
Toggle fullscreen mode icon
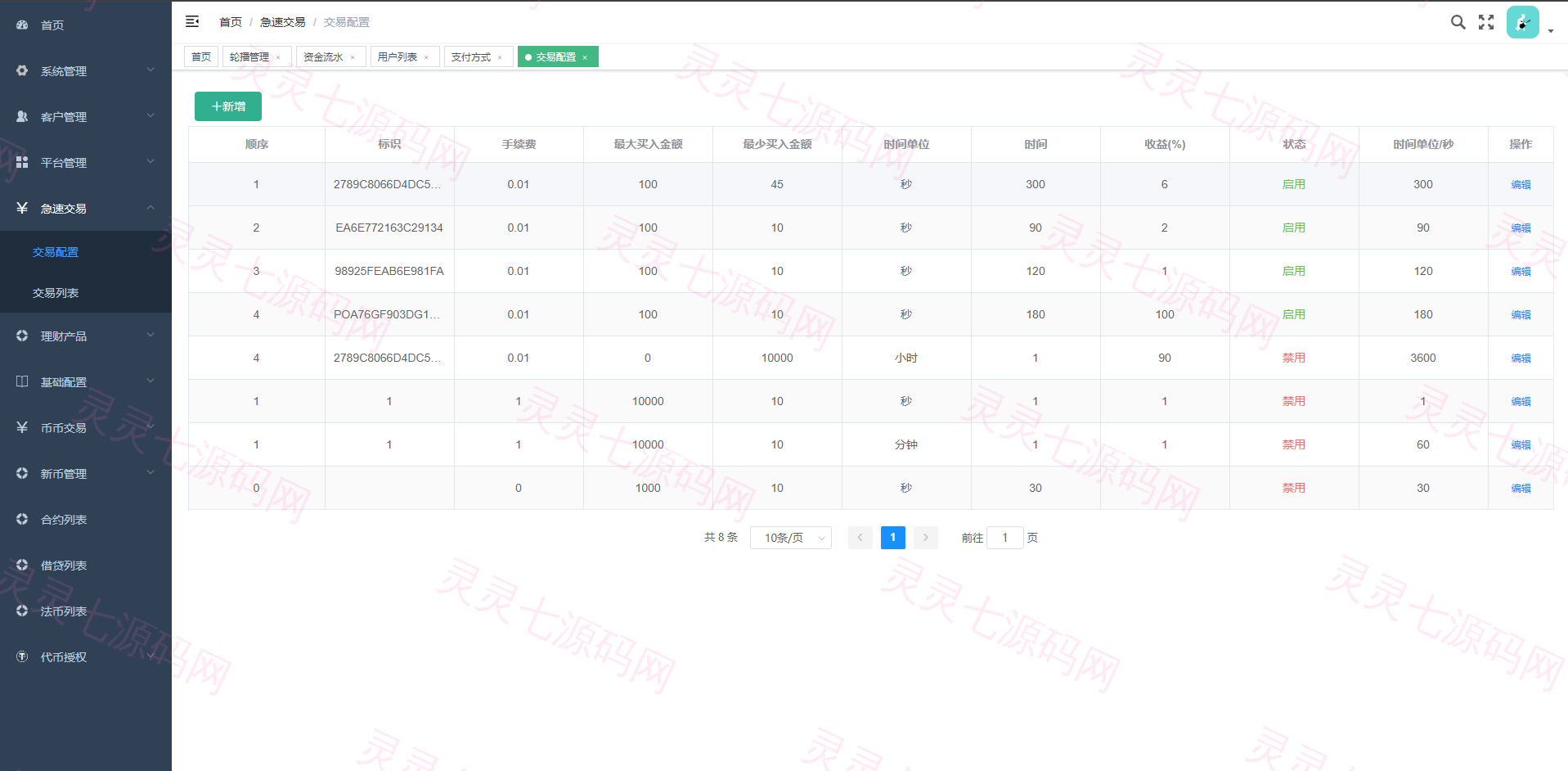point(1486,22)
